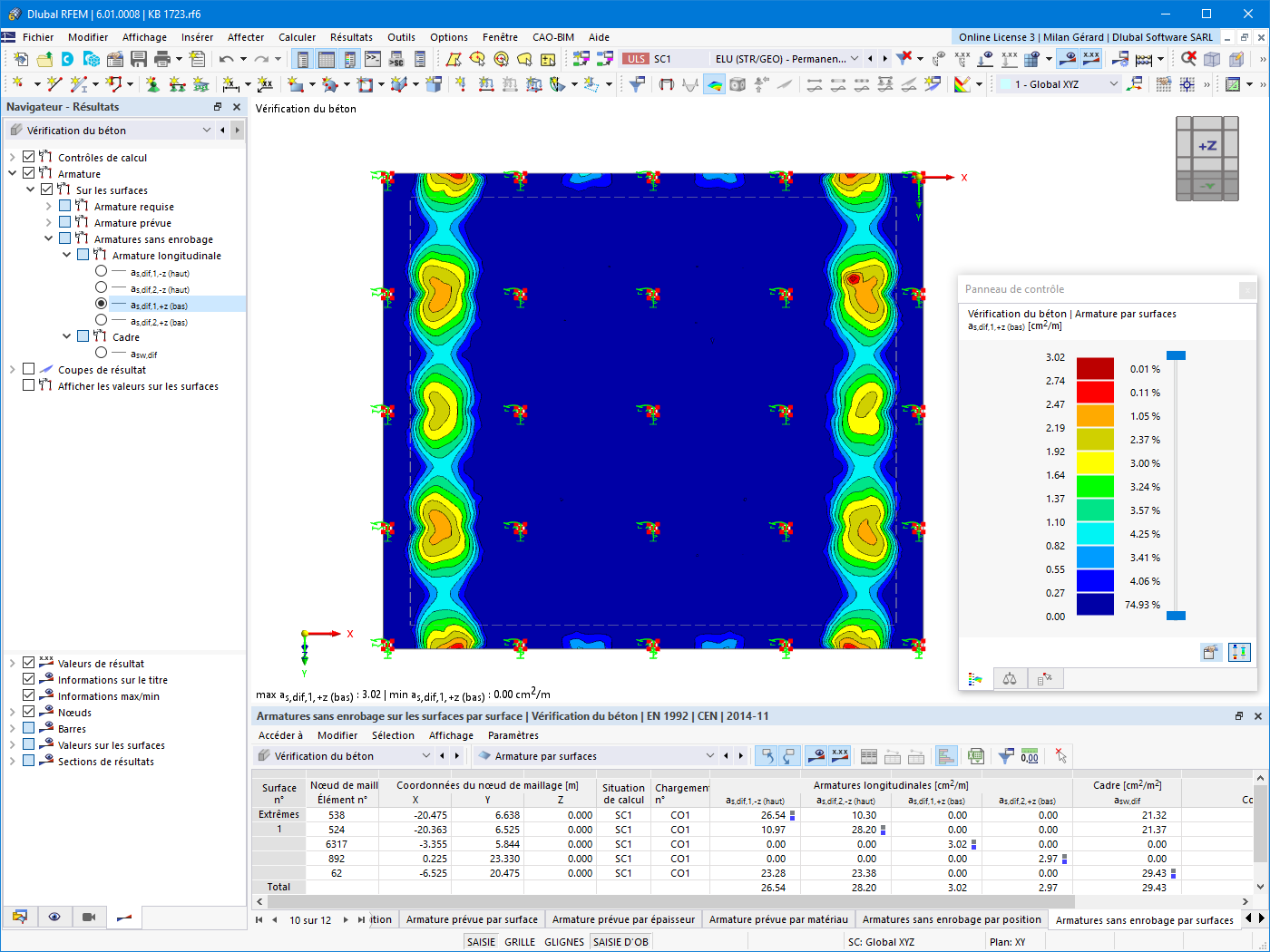Switch to Armatures sans enrobage par position tab
The image size is (1270, 952).
pyautogui.click(x=952, y=919)
